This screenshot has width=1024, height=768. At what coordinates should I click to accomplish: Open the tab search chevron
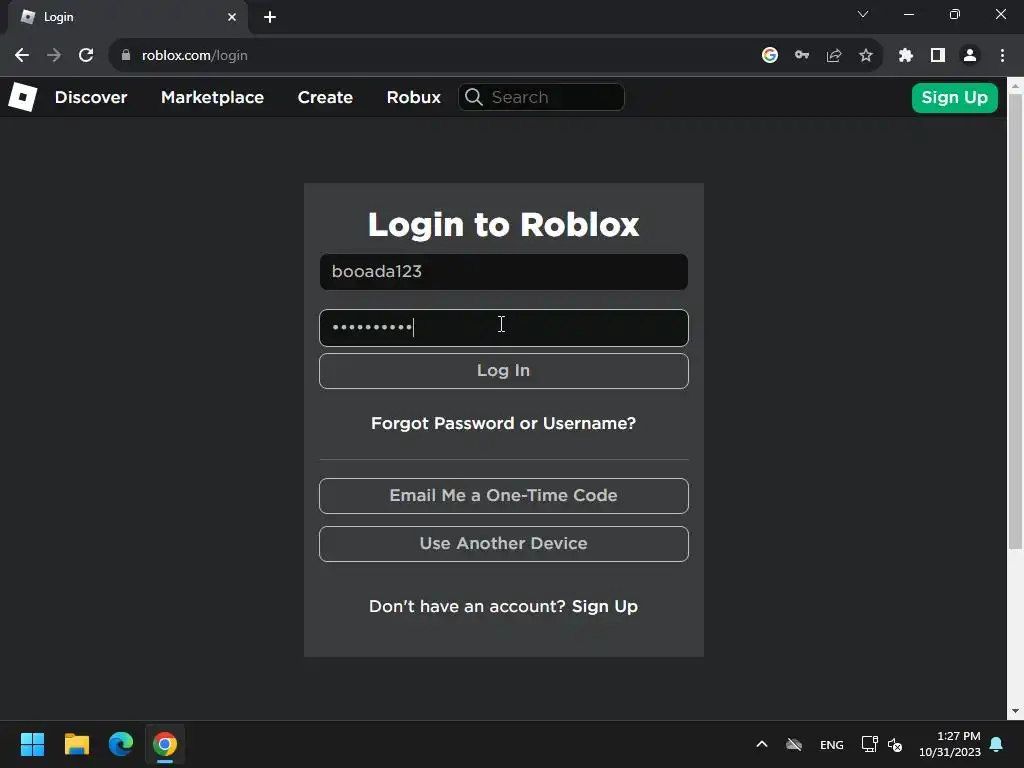pos(863,14)
